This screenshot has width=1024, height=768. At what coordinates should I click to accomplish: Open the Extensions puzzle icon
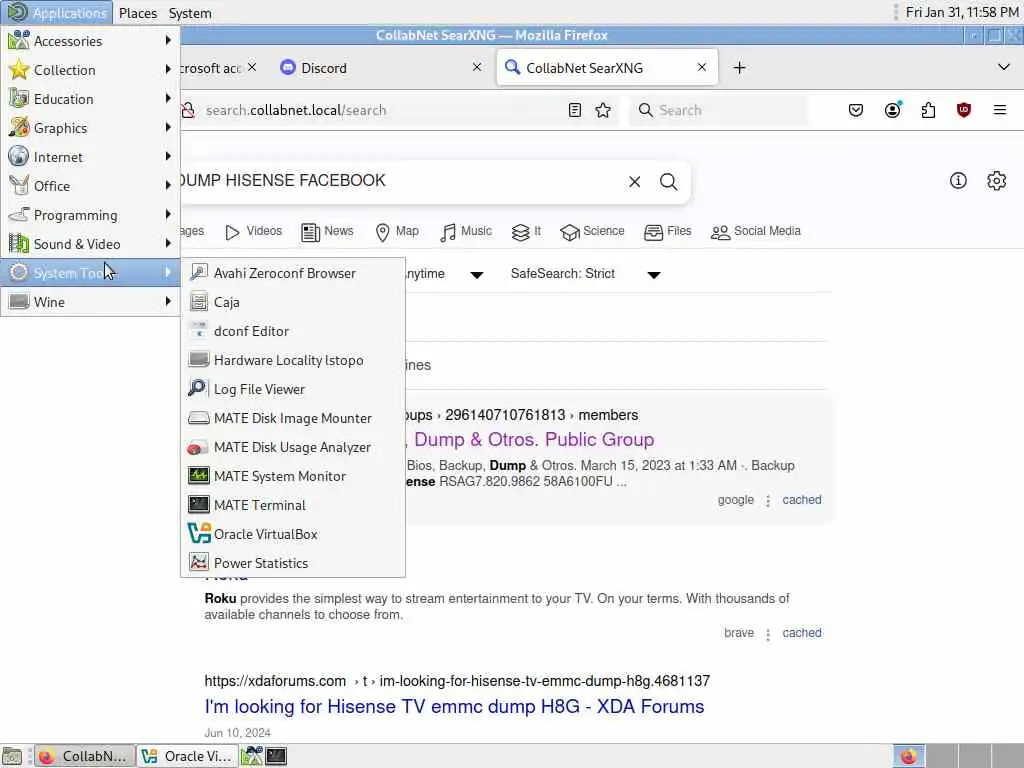928,110
